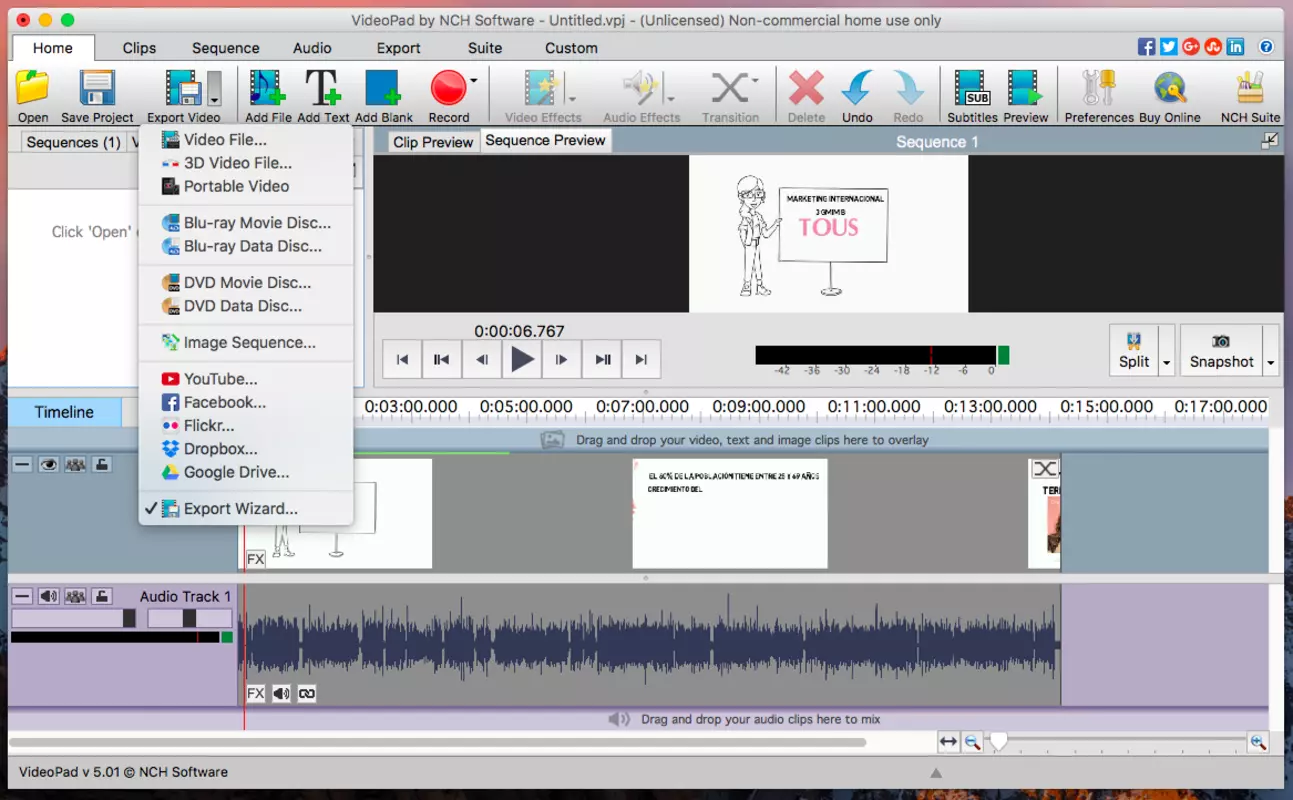Open the Clip Preview tab
The height and width of the screenshot is (800, 1293).
coord(433,142)
